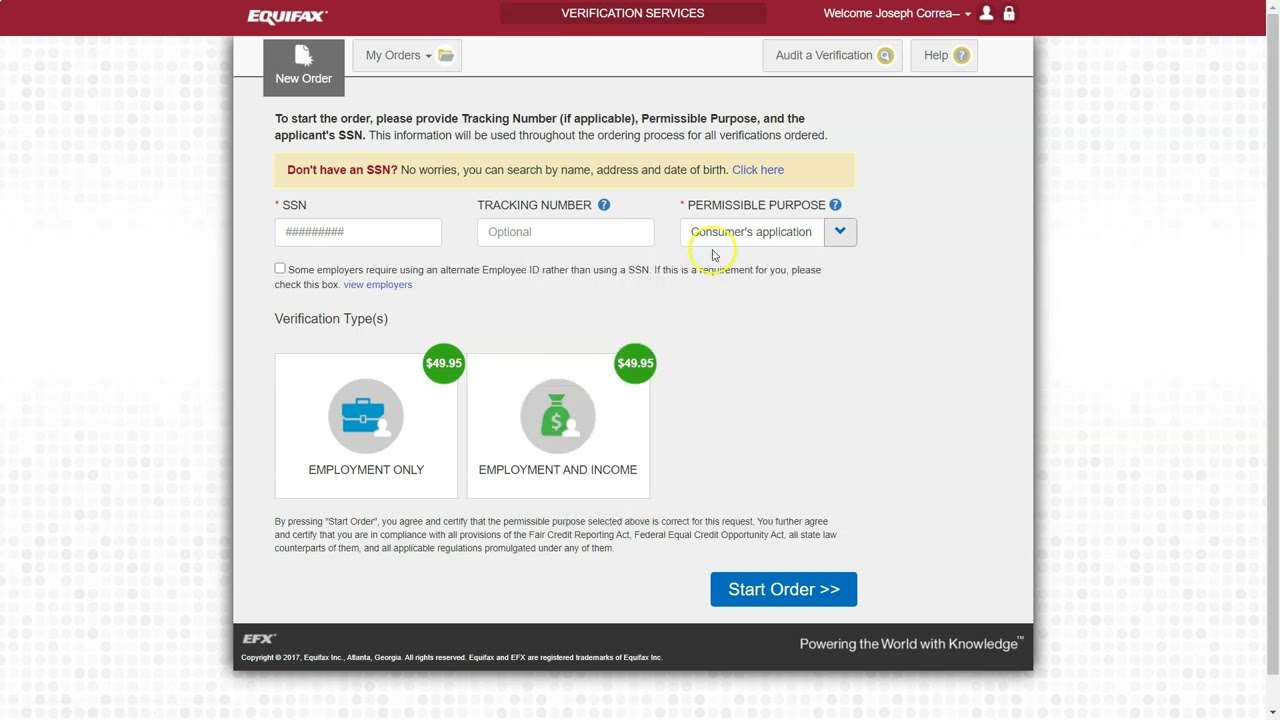
Task: Click the Start Order button
Action: [x=784, y=589]
